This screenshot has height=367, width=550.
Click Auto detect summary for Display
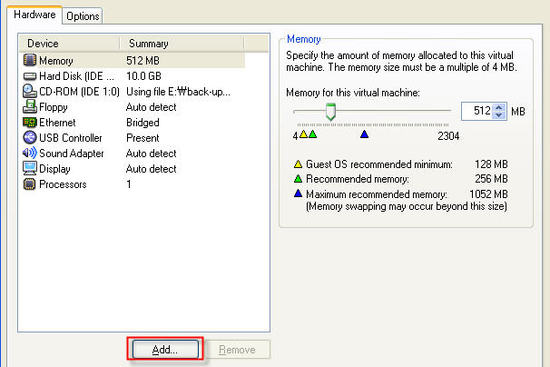[151, 169]
